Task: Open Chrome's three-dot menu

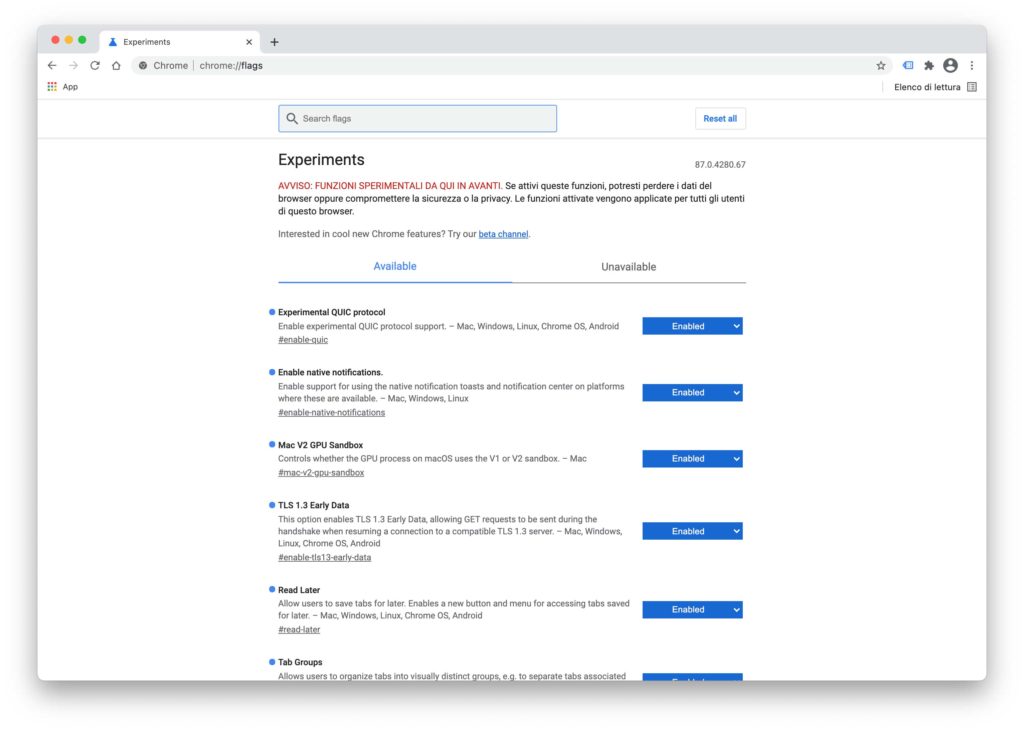Action: [972, 65]
